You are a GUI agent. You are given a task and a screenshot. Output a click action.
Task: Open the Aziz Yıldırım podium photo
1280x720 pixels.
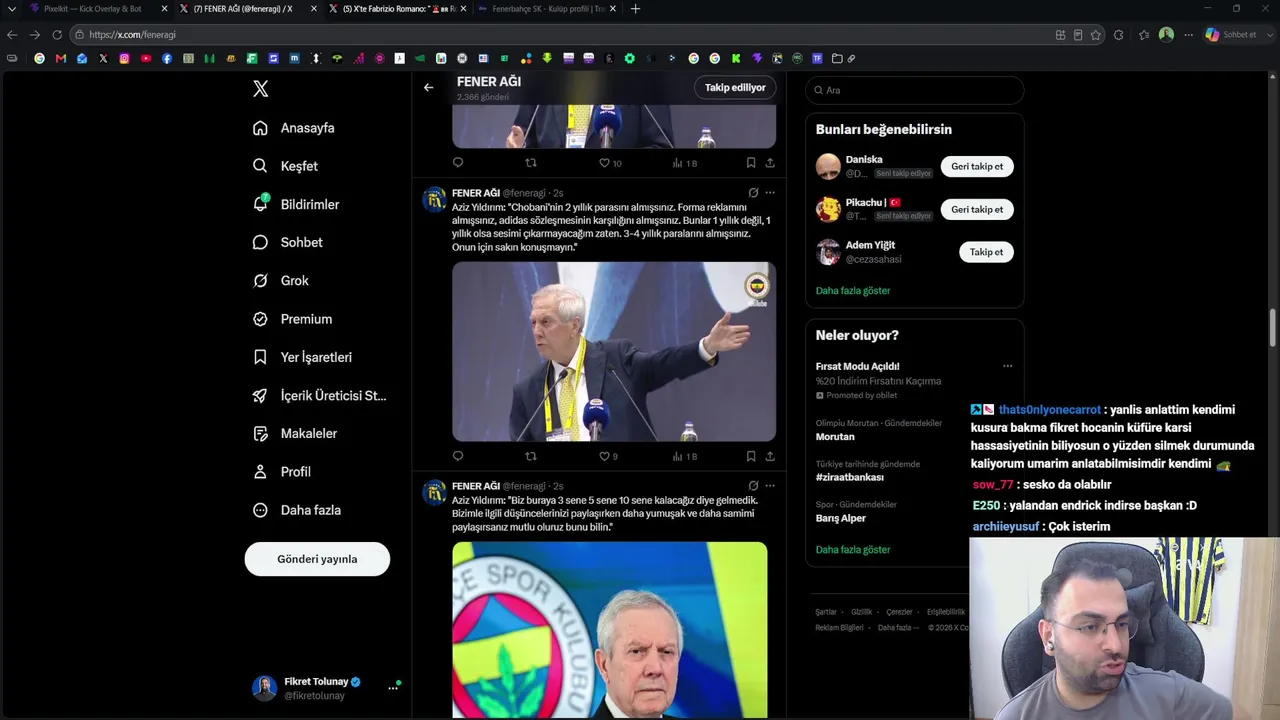614,351
